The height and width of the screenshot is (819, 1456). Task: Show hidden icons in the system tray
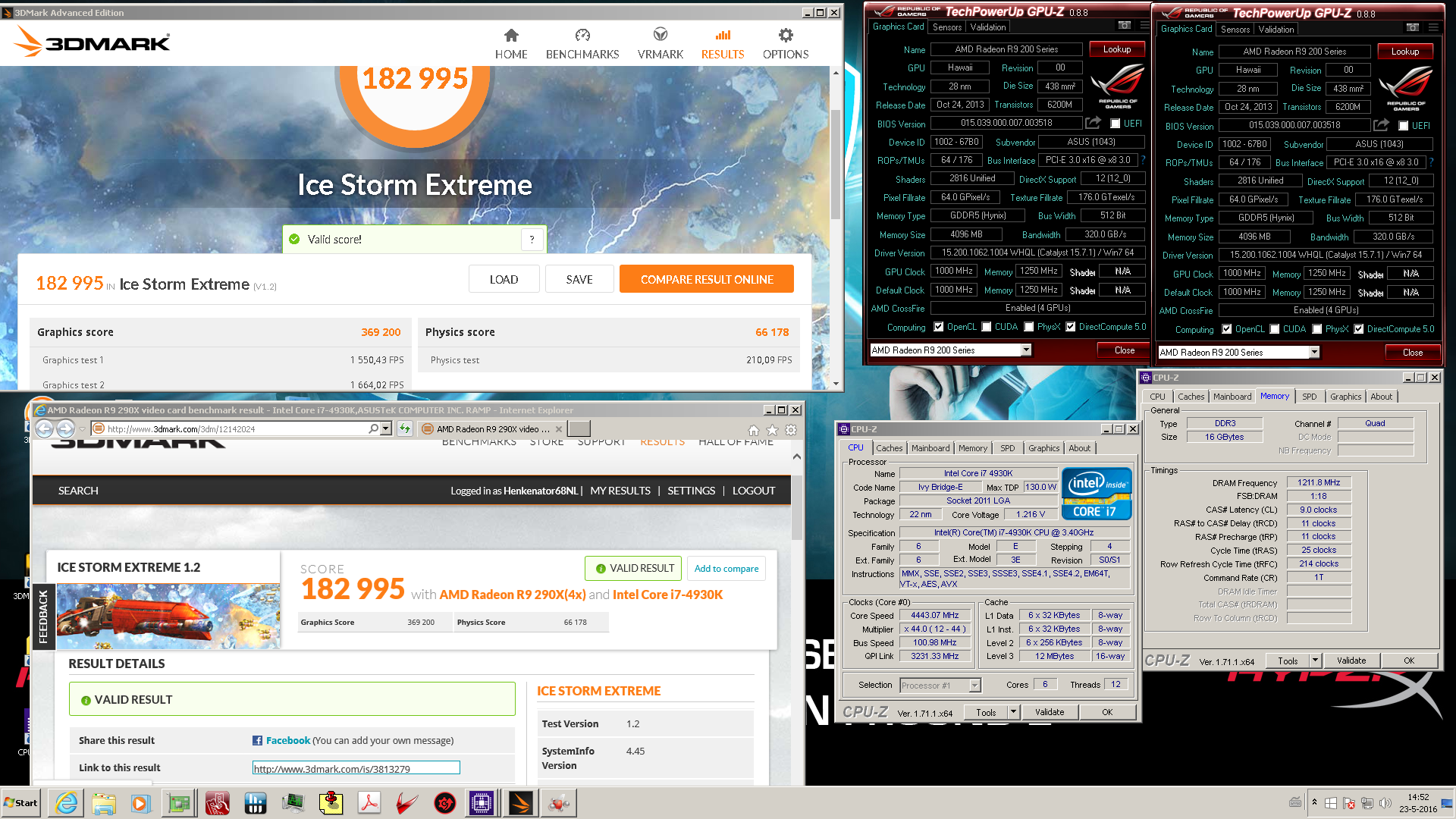click(1315, 802)
